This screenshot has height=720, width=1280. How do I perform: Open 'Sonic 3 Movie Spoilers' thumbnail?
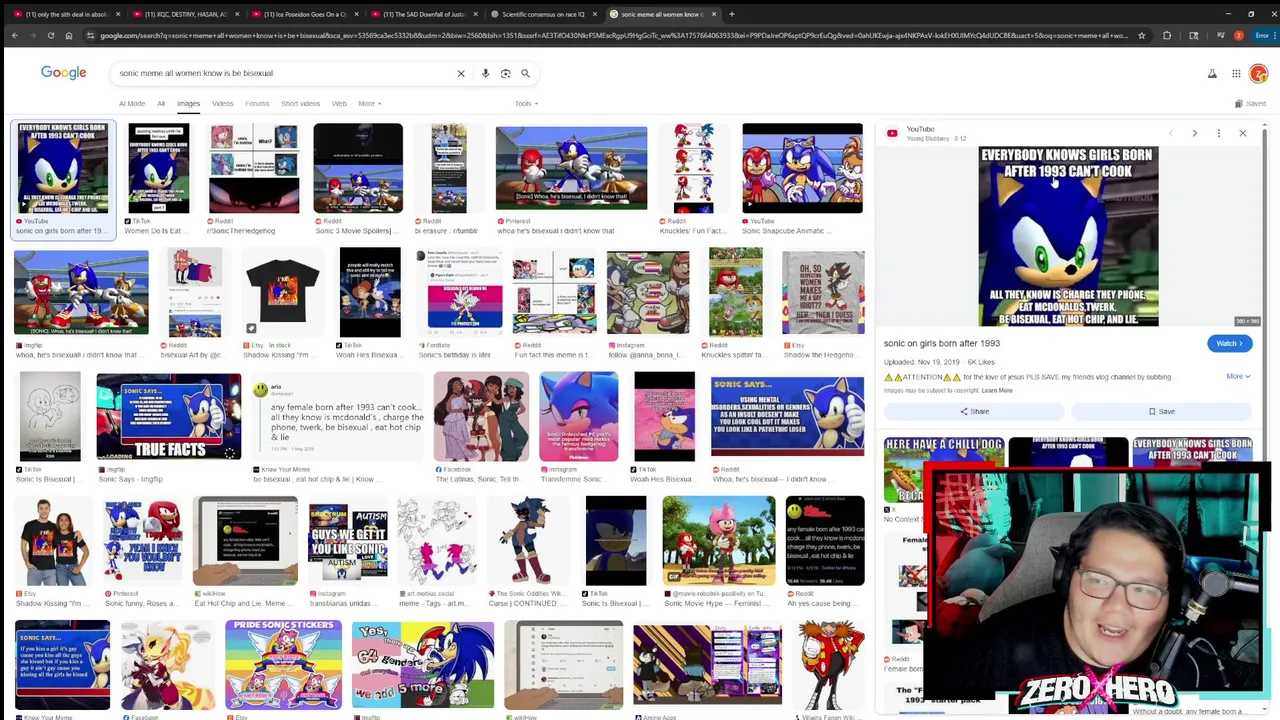pos(358,168)
